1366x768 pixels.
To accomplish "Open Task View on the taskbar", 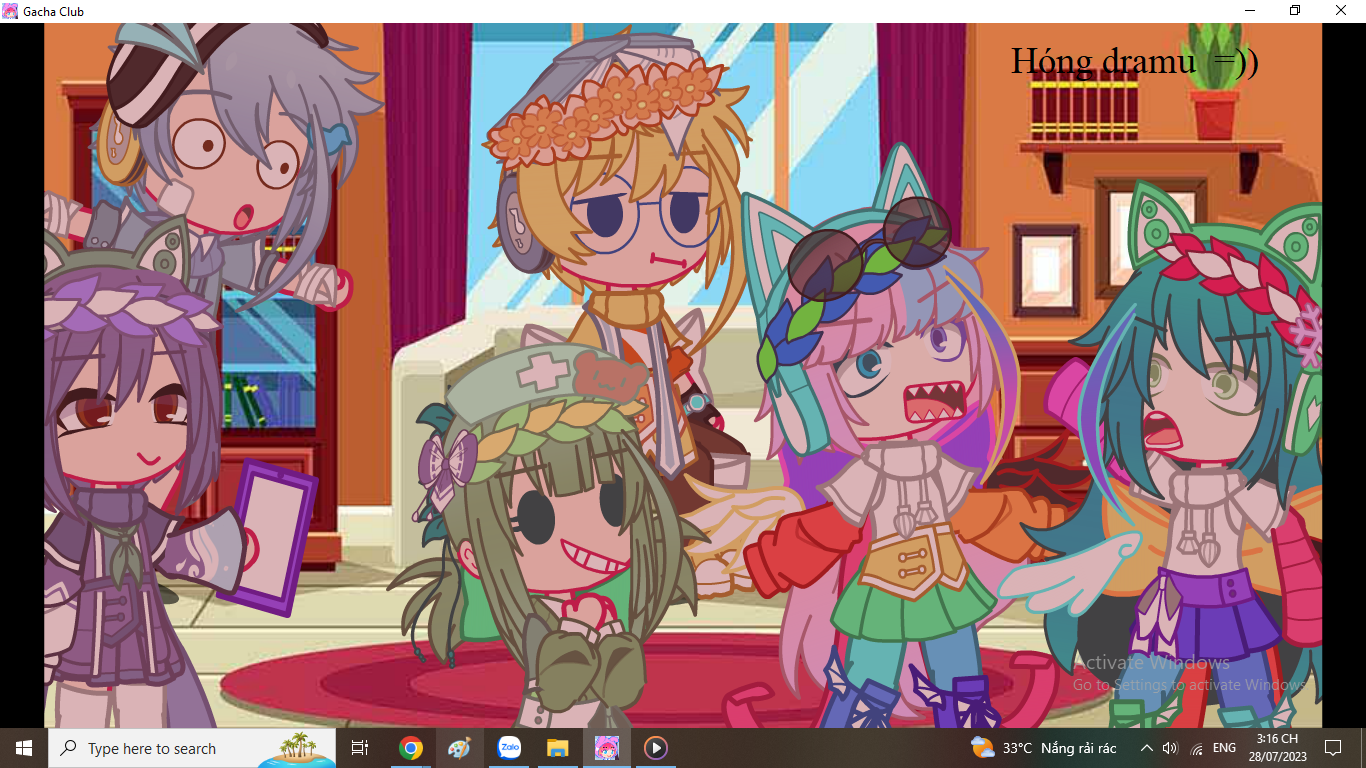I will (x=360, y=748).
